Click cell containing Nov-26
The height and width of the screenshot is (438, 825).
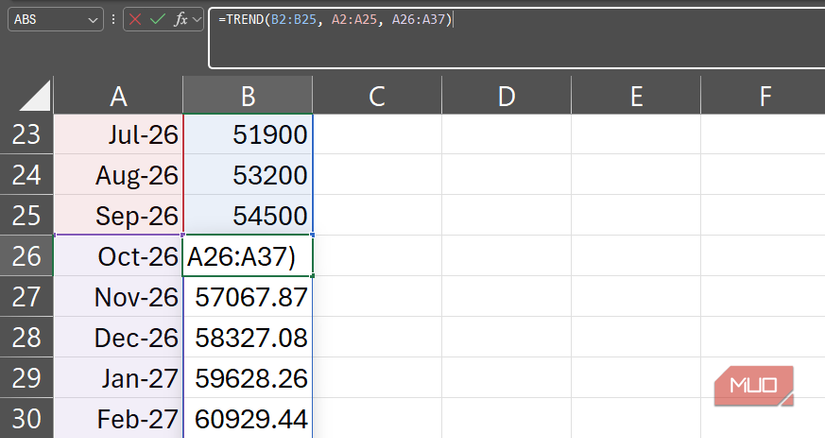click(118, 296)
